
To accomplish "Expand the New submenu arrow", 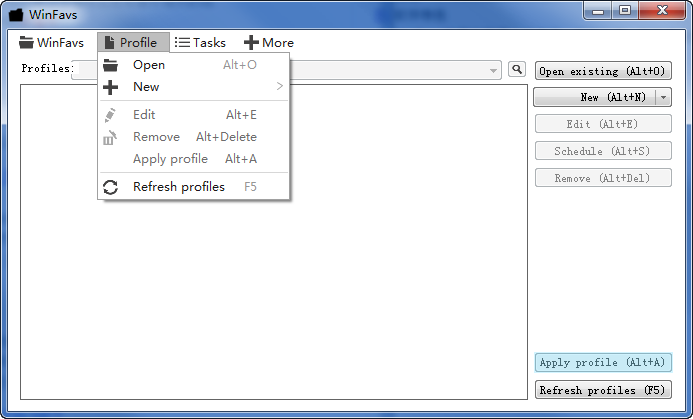I will tap(279, 86).
